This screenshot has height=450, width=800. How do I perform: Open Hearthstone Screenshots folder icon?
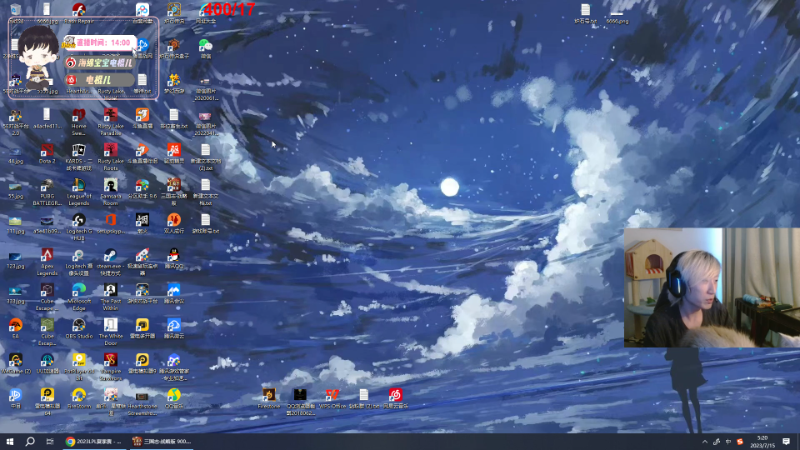point(142,396)
